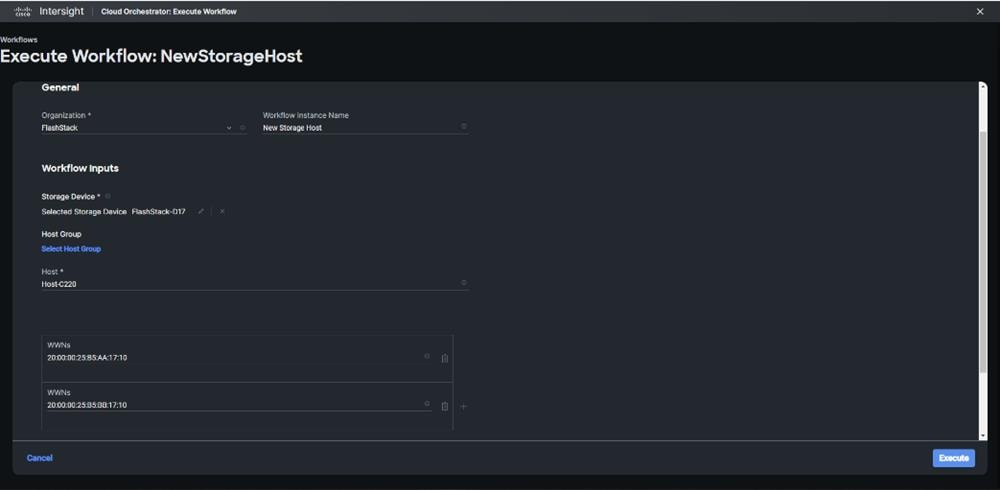Click info icon in first WWNs field
This screenshot has width=1000, height=490.
427,356
